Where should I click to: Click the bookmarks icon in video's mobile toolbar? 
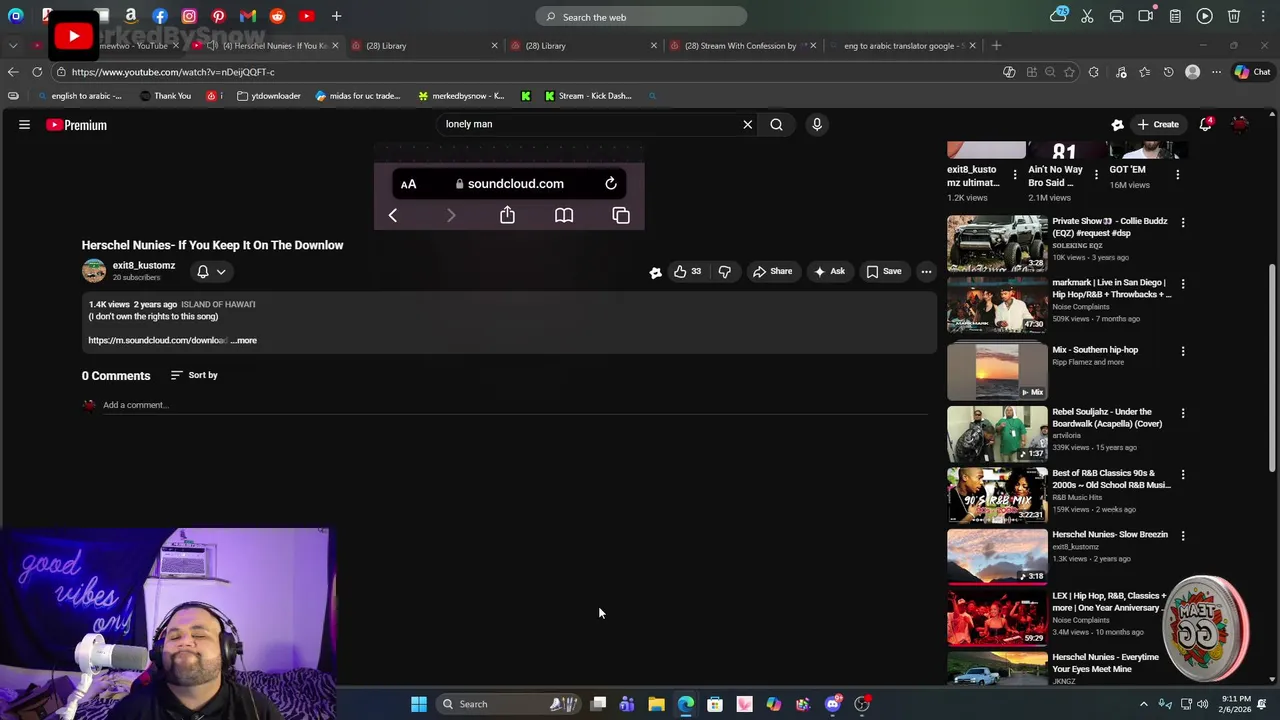click(x=564, y=215)
